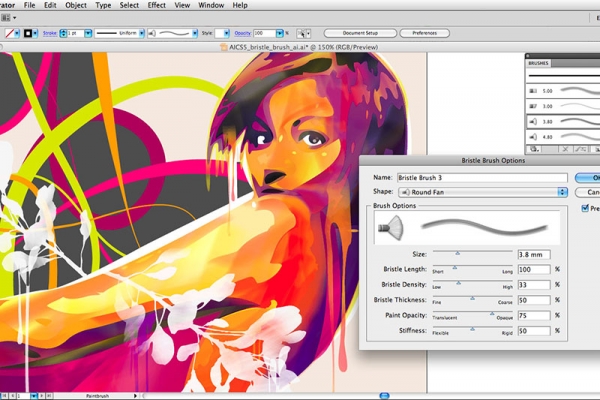This screenshot has width=600, height=400.
Task: Click the Bristle Length slider handle
Action: click(455, 268)
